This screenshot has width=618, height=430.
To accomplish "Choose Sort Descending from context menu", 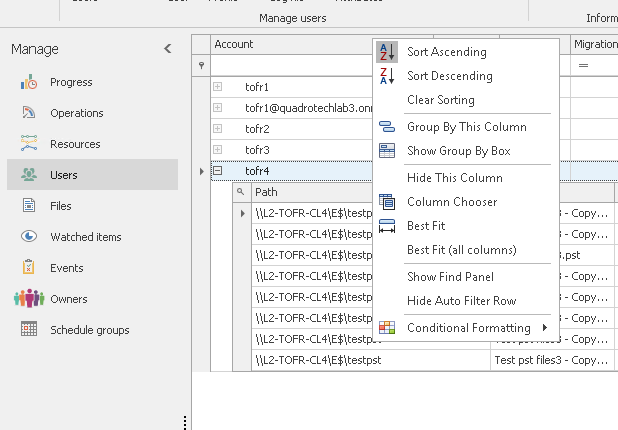I will pyautogui.click(x=466, y=76).
